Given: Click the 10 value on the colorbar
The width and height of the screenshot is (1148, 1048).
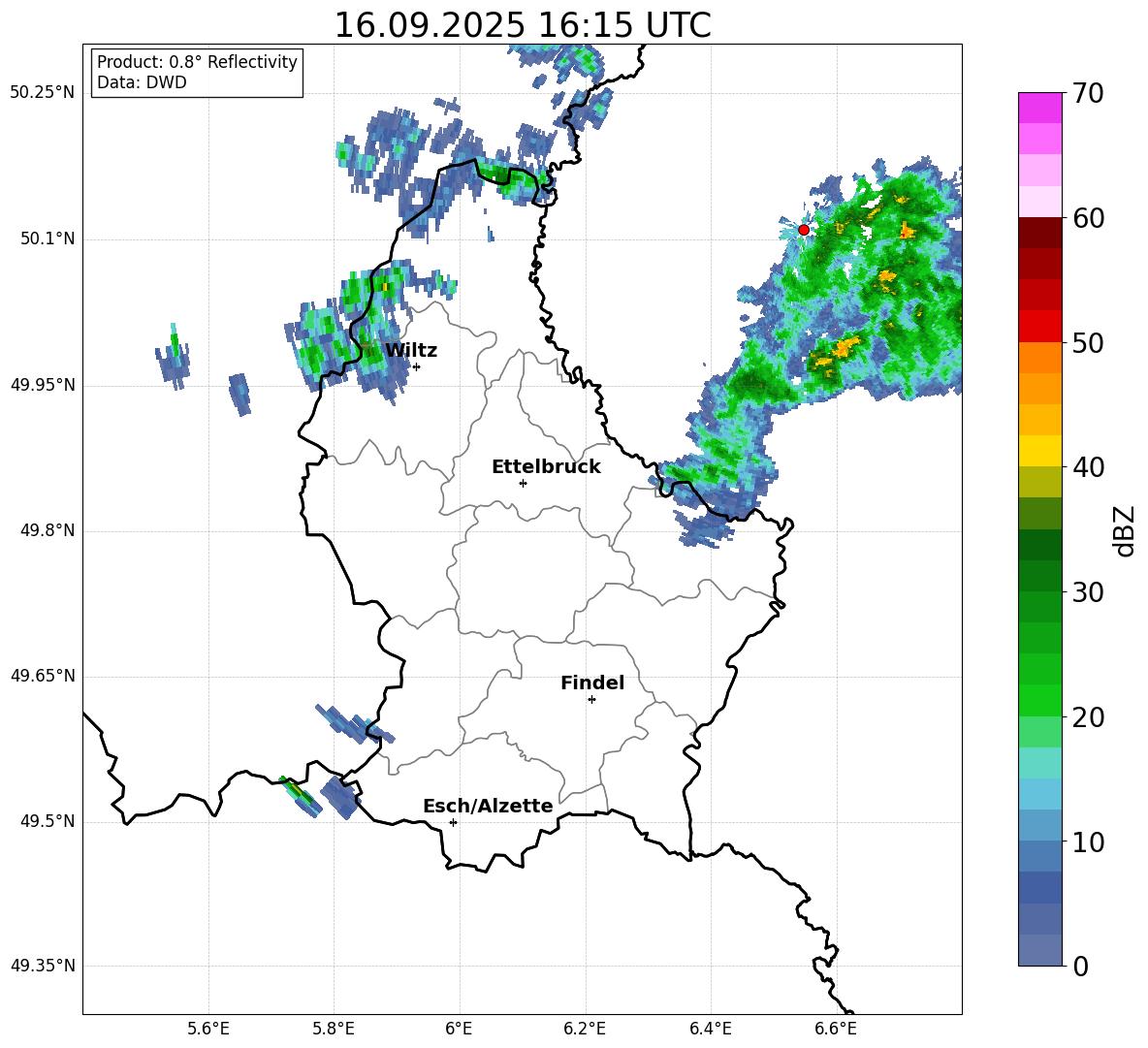Looking at the screenshot, I should (1088, 842).
